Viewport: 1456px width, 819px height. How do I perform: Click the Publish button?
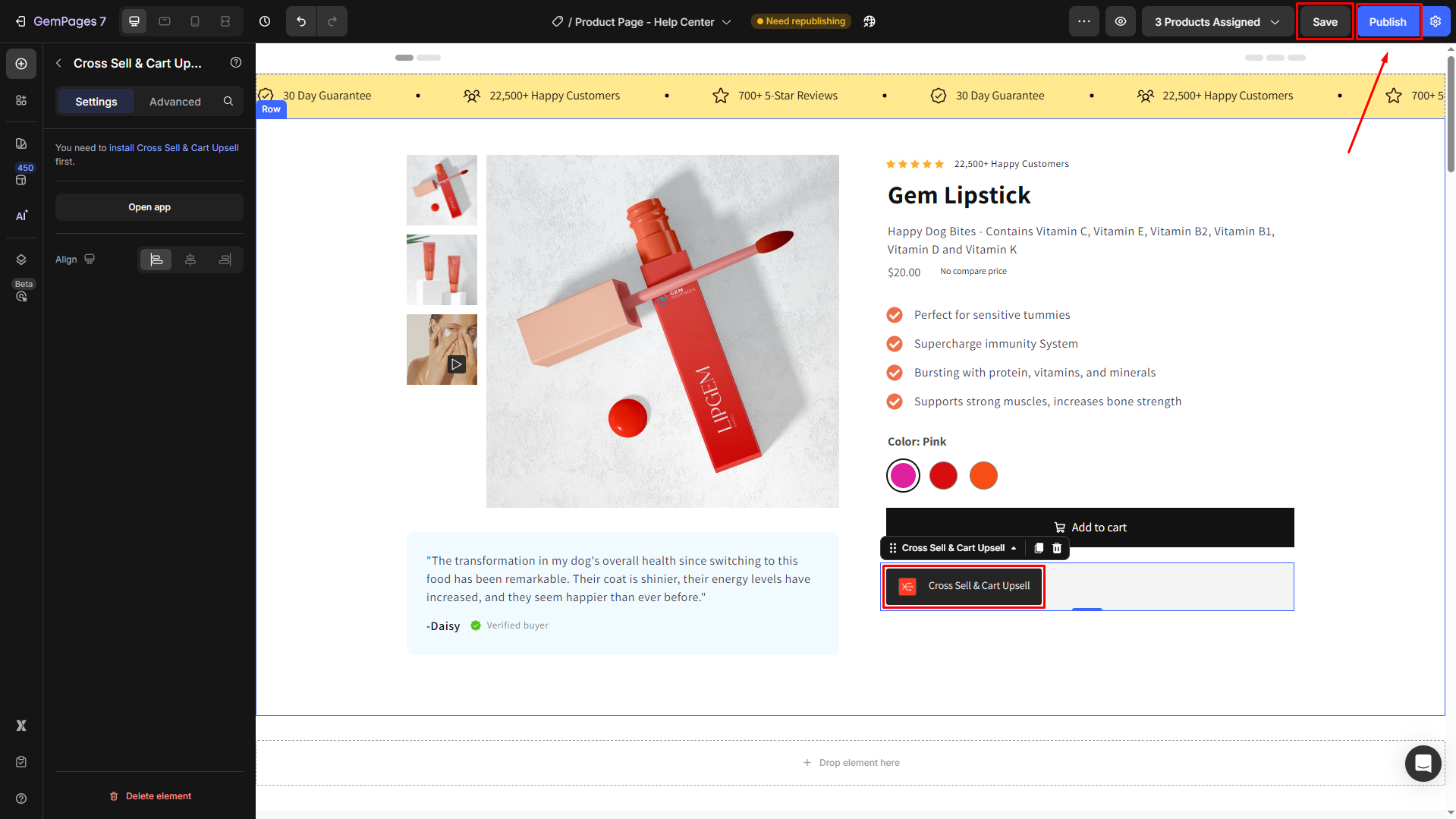click(x=1388, y=21)
